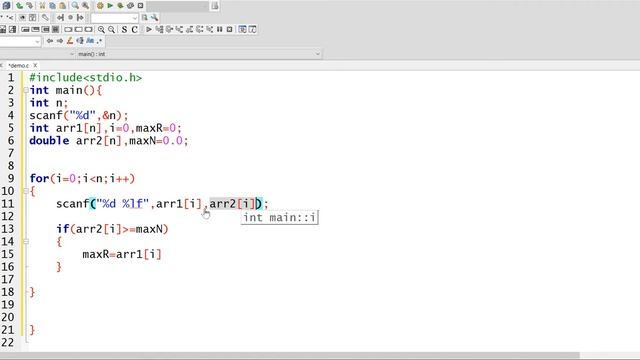Jump back with the left jump arrow

(60, 18)
